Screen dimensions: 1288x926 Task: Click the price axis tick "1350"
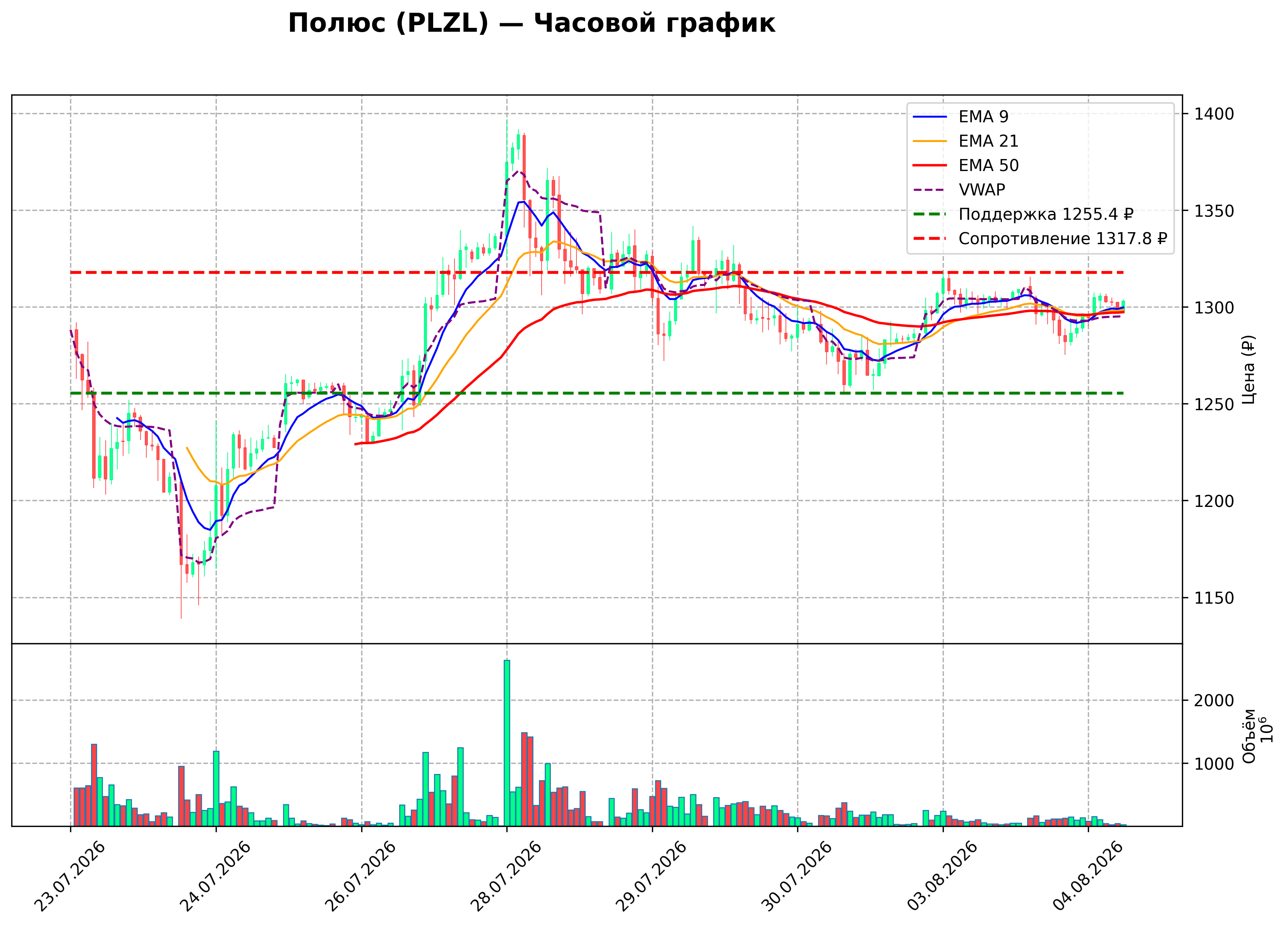coord(1214,211)
